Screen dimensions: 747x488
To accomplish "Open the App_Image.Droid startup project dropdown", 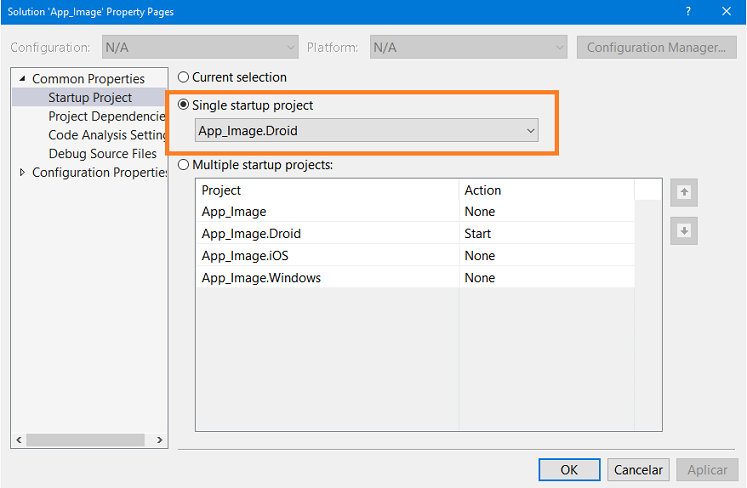I will tap(366, 131).
